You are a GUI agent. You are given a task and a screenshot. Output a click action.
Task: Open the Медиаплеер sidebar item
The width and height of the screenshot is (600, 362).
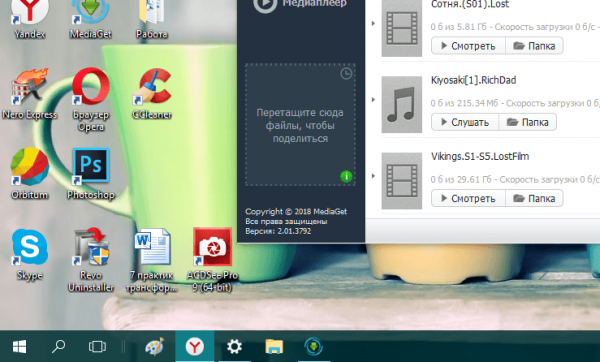pyautogui.click(x=300, y=4)
